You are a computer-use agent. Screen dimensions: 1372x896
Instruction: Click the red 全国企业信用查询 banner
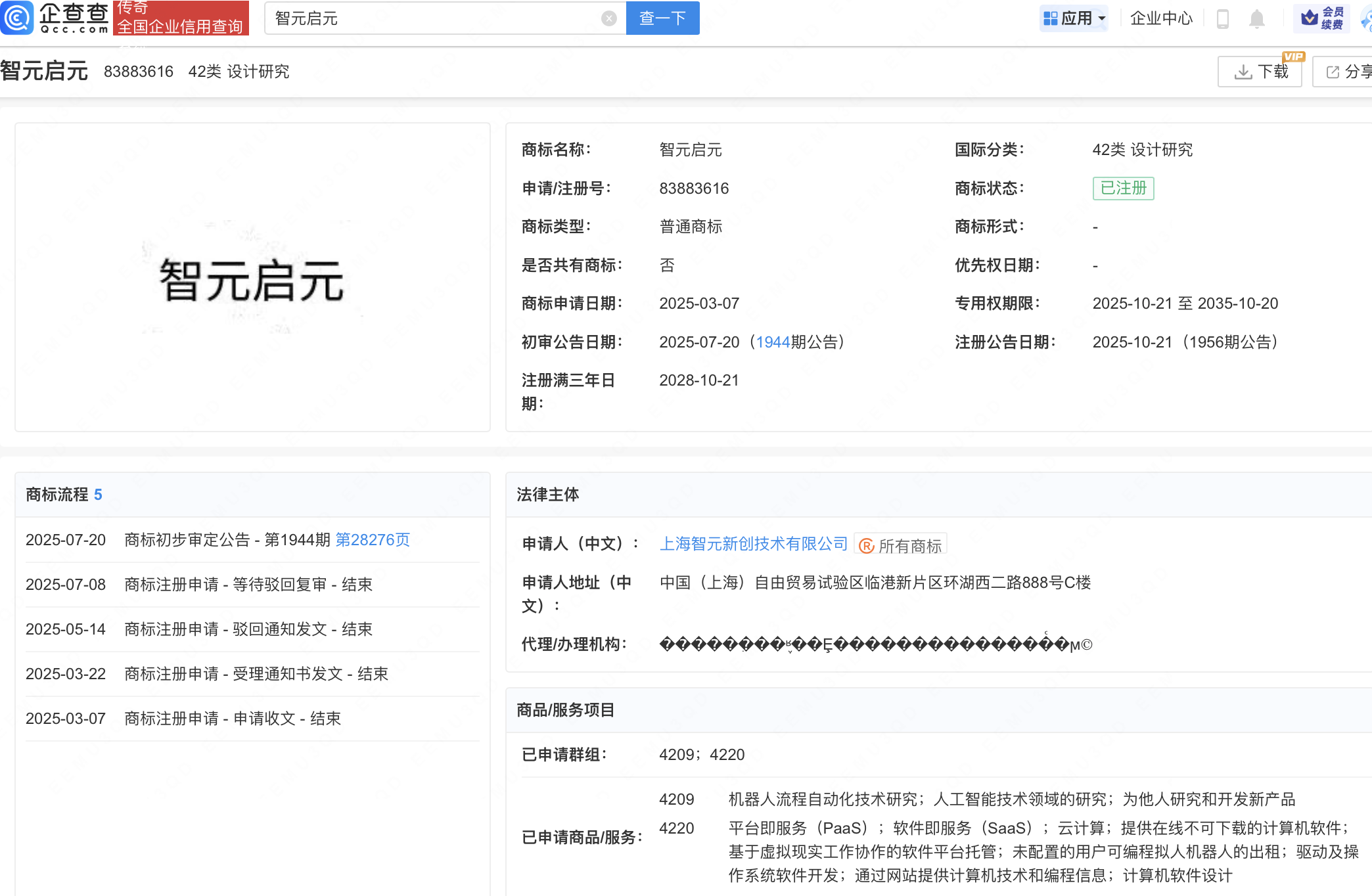181,18
